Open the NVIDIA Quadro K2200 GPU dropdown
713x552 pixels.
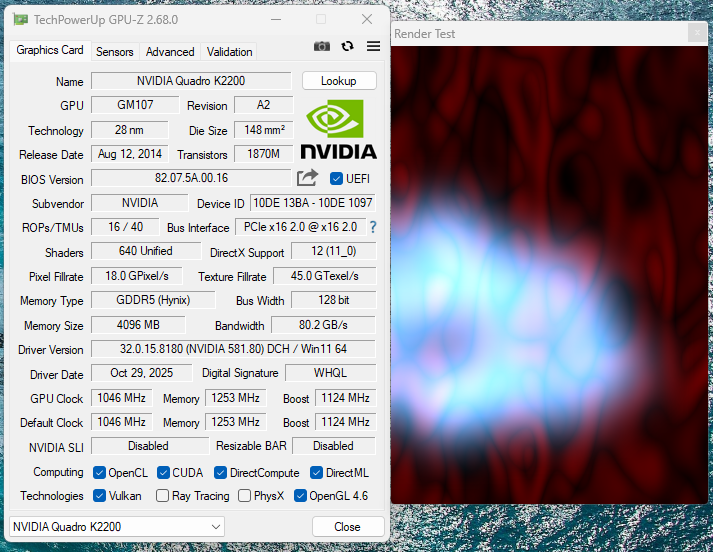117,527
